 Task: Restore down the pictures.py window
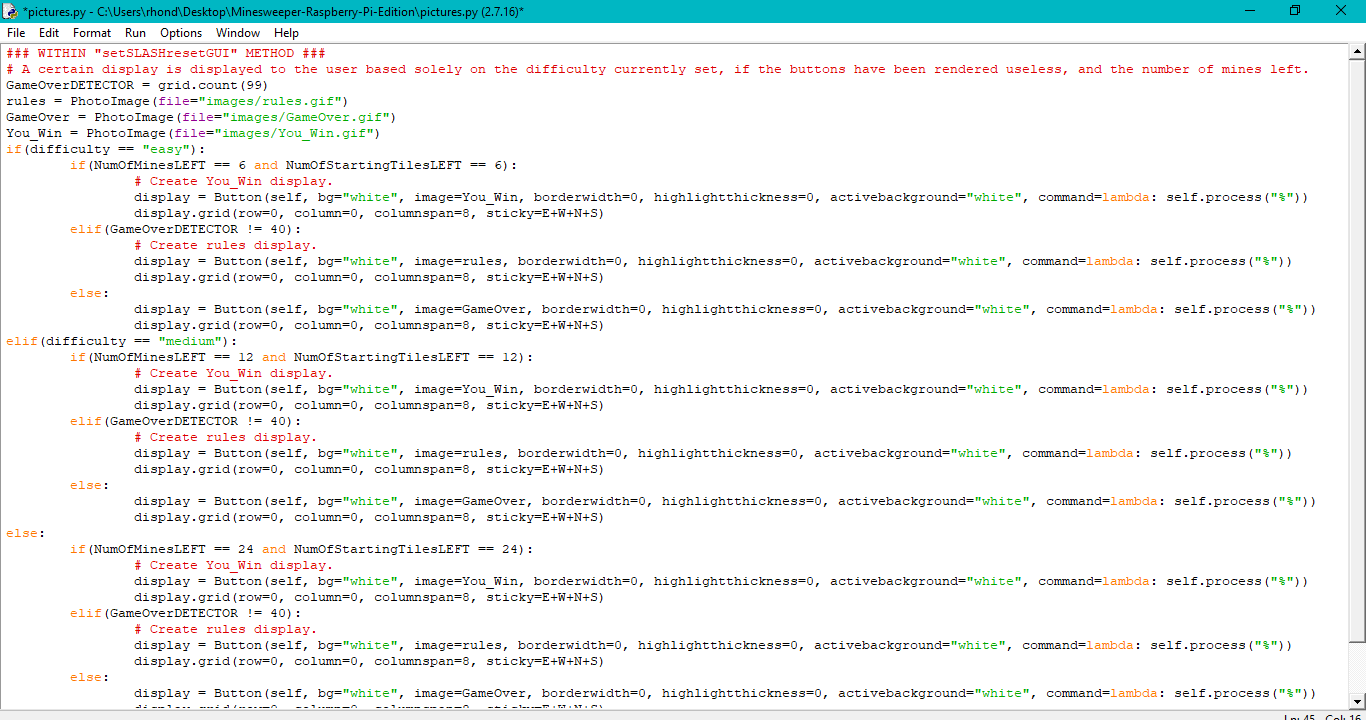point(1295,11)
